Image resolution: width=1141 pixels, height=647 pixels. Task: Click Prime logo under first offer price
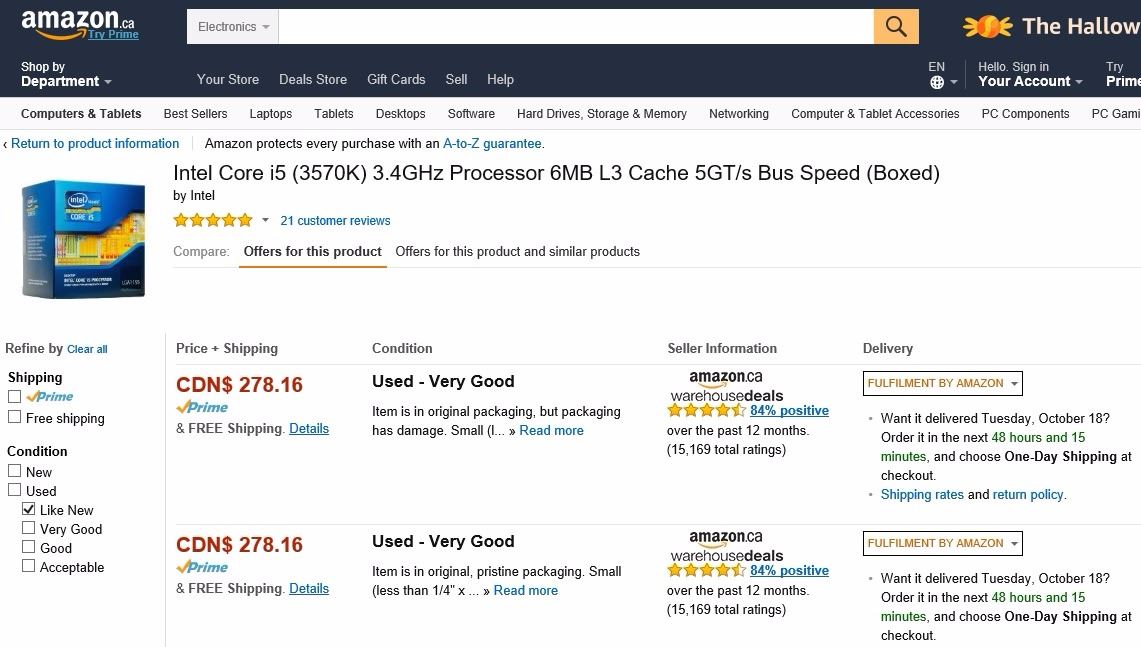pos(203,407)
